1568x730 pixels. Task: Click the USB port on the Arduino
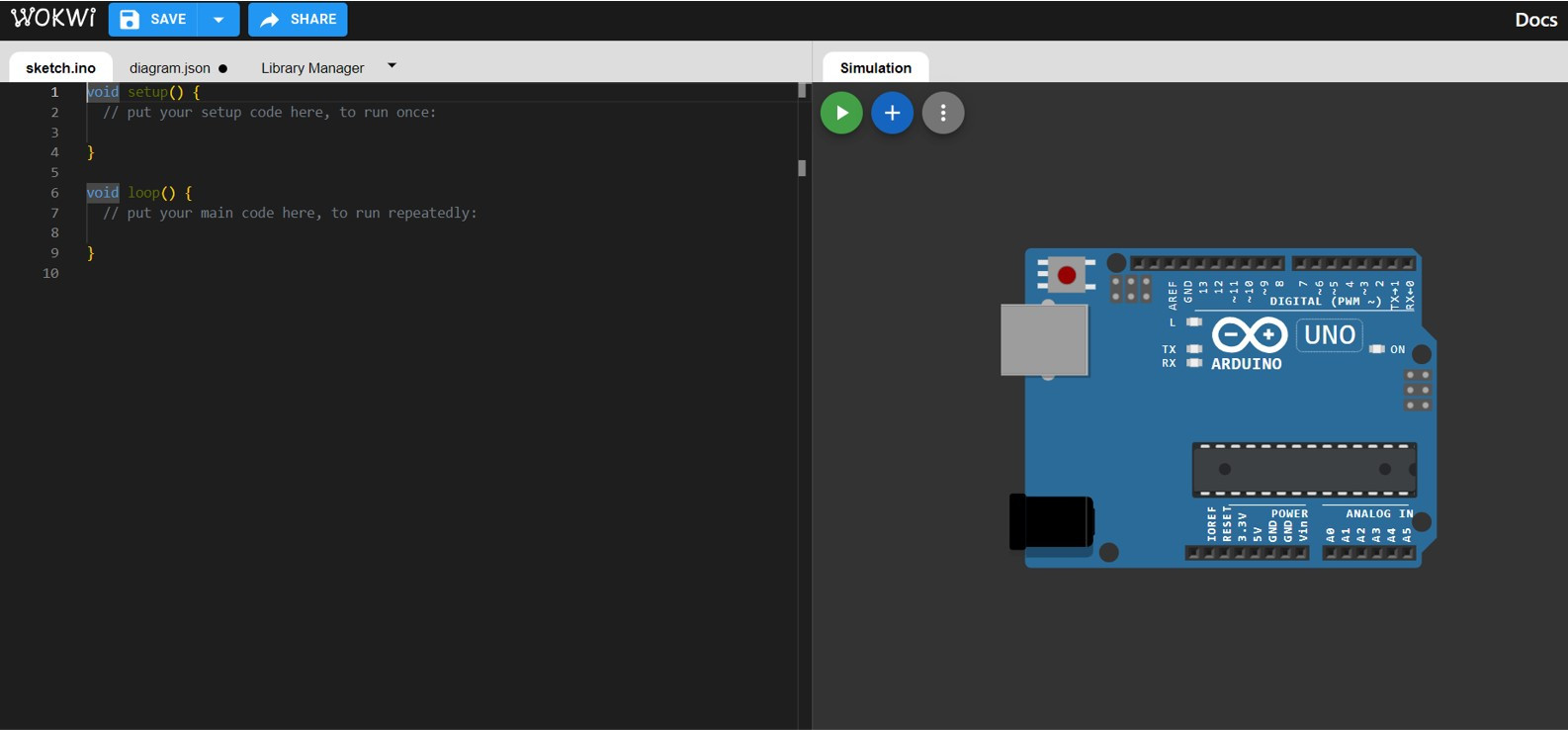1044,340
